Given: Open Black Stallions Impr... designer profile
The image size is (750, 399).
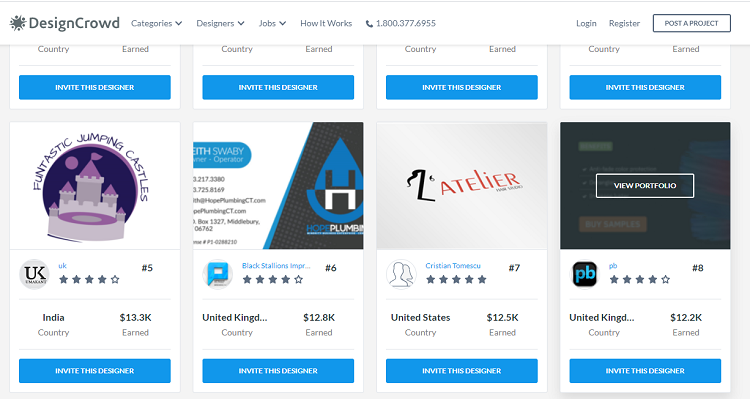Looking at the screenshot, I should pyautogui.click(x=276, y=266).
